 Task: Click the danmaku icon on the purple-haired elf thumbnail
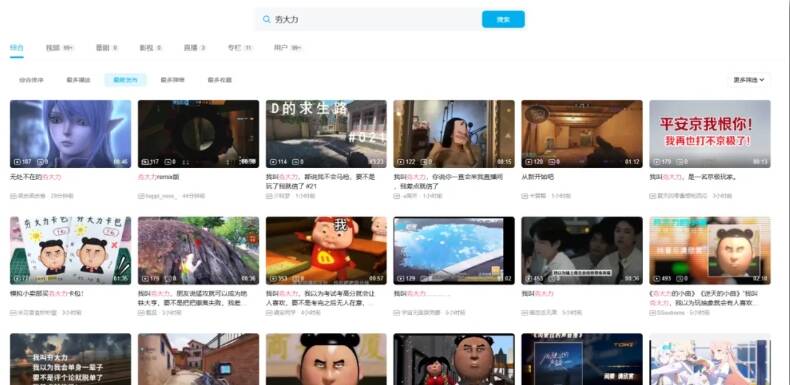40,162
